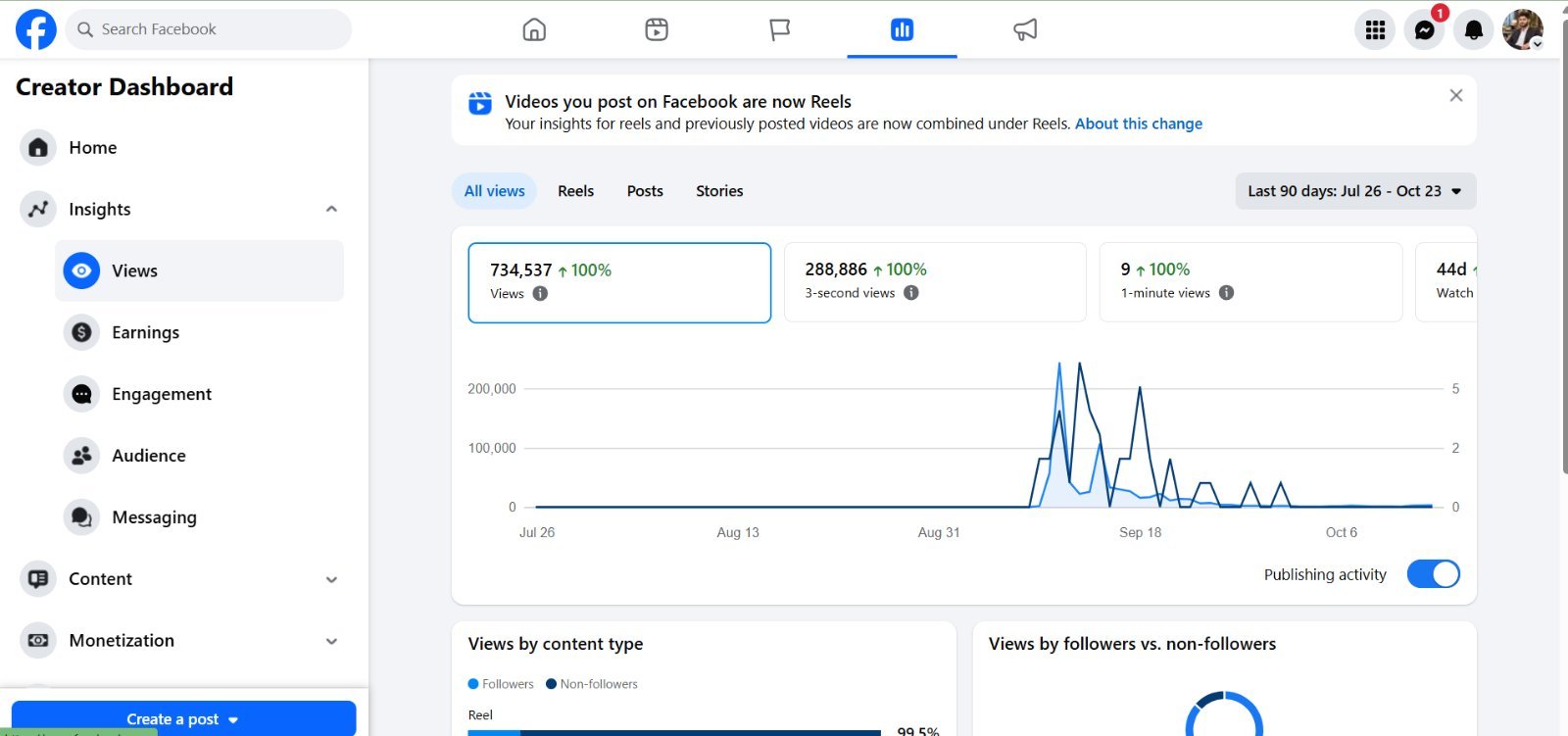
Task: Click the Search Facebook field
Action: pos(209,29)
